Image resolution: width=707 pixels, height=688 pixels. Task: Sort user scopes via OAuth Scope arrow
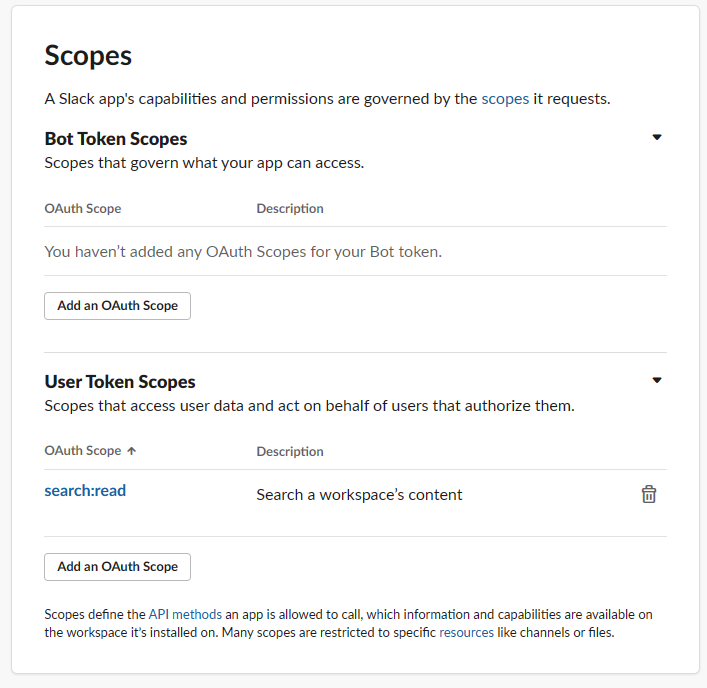click(x=131, y=451)
